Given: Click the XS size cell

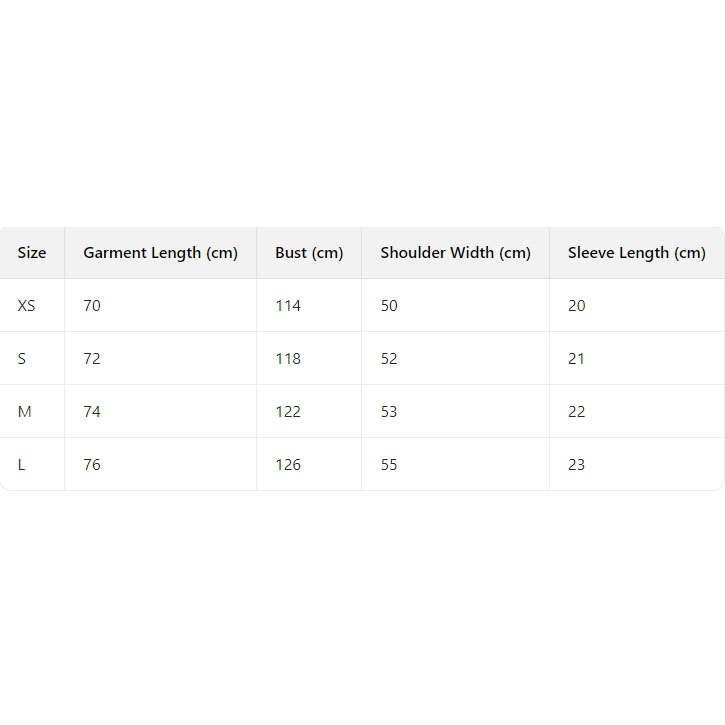Looking at the screenshot, I should tap(27, 306).
